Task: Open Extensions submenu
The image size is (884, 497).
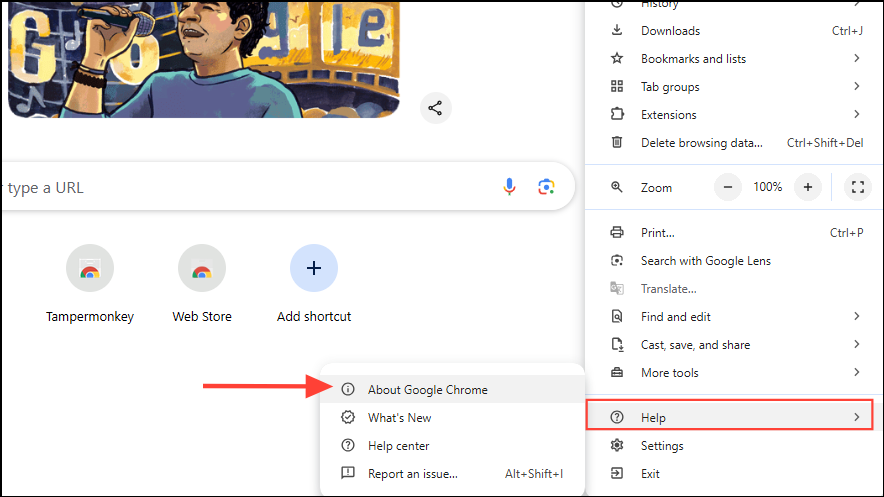Action: (x=733, y=114)
